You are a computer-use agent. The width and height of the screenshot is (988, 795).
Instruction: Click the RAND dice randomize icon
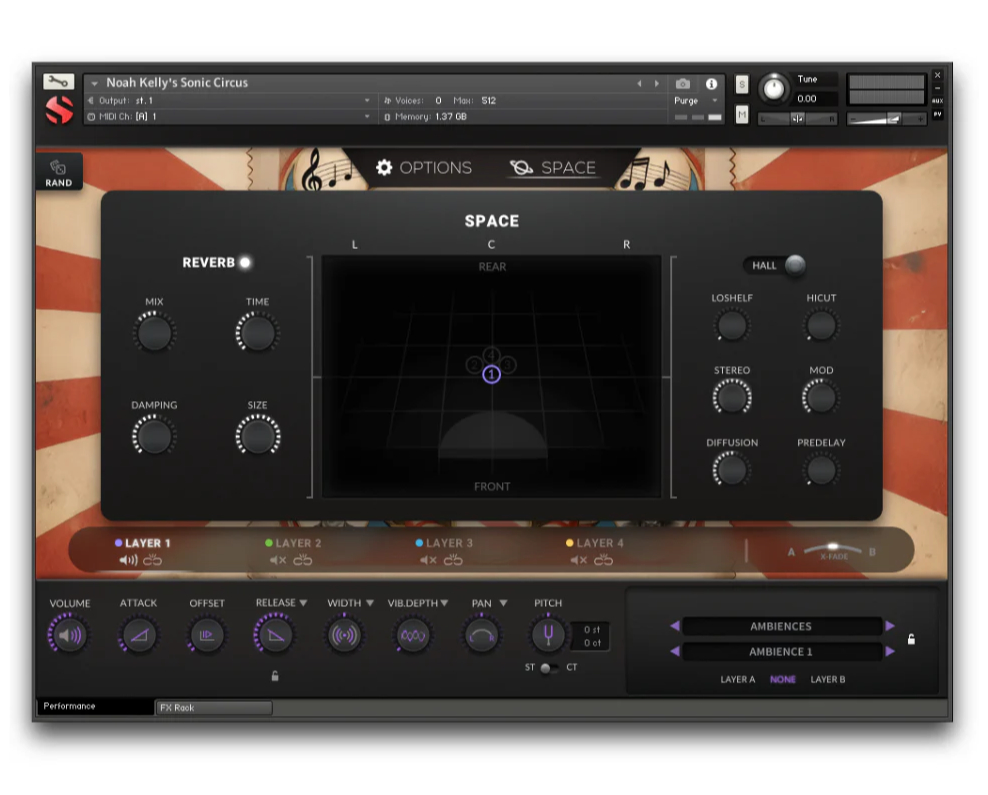58,168
